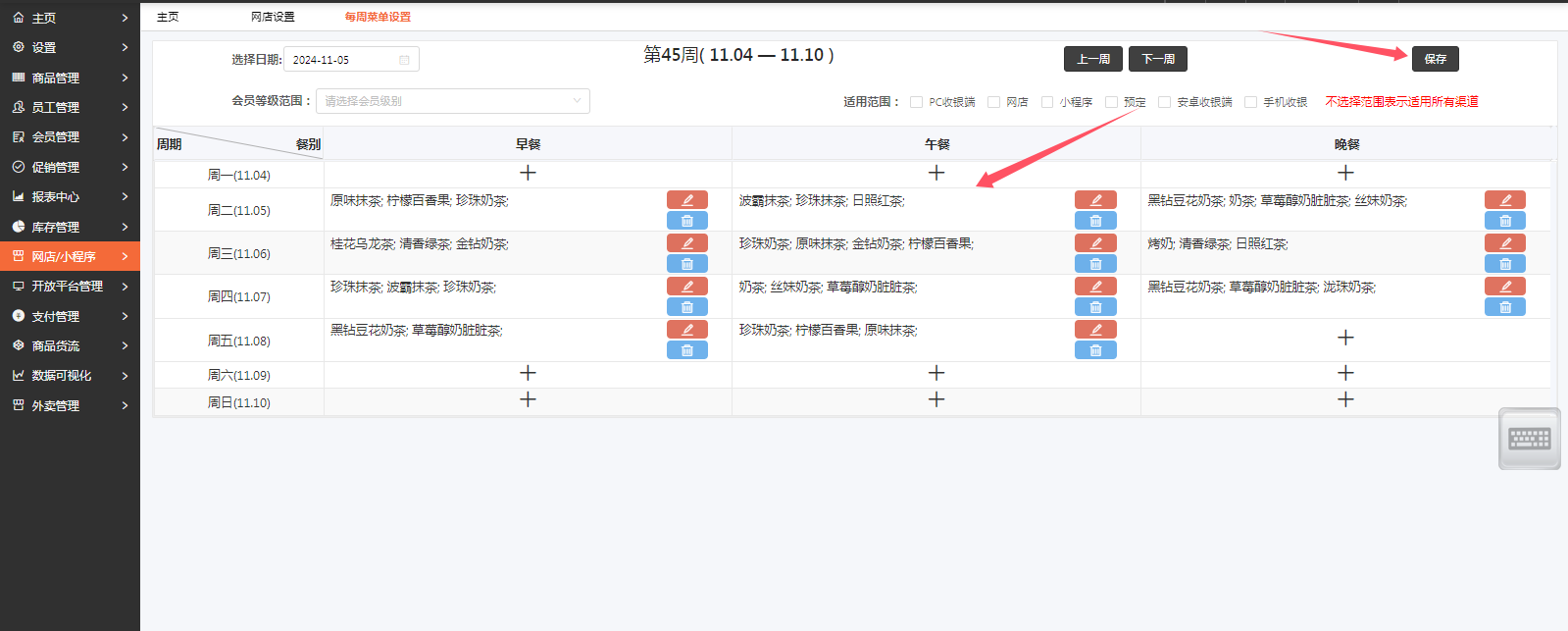Delete Tuesday lunch menu with trash icon

[1095, 221]
